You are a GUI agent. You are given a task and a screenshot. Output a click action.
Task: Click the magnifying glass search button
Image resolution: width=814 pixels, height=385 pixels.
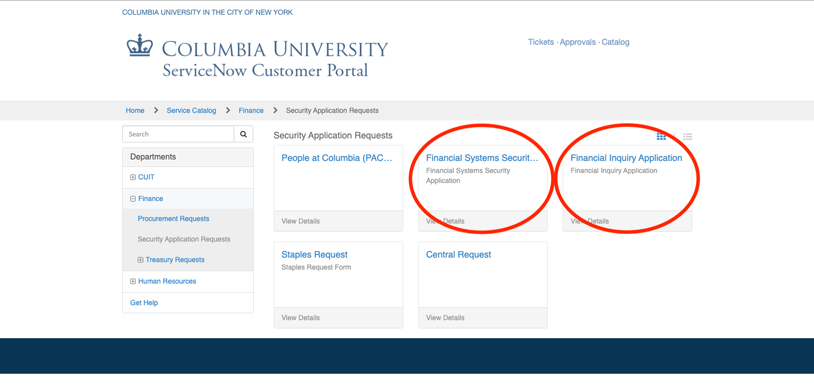tap(243, 134)
